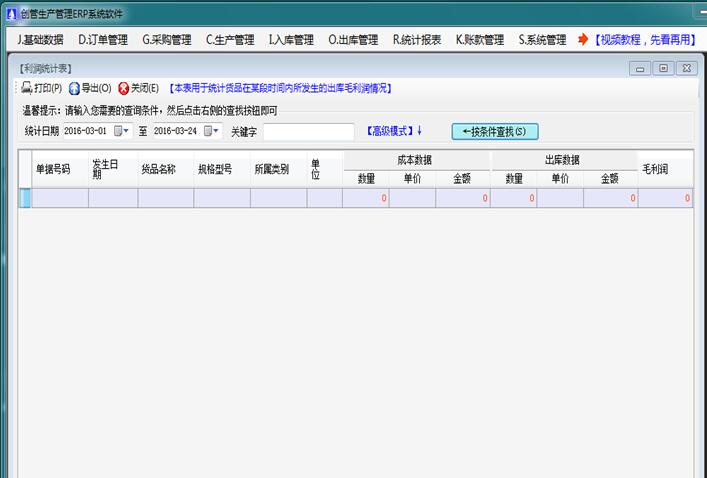
Task: Click the red close icon (关闭)
Action: (124, 88)
